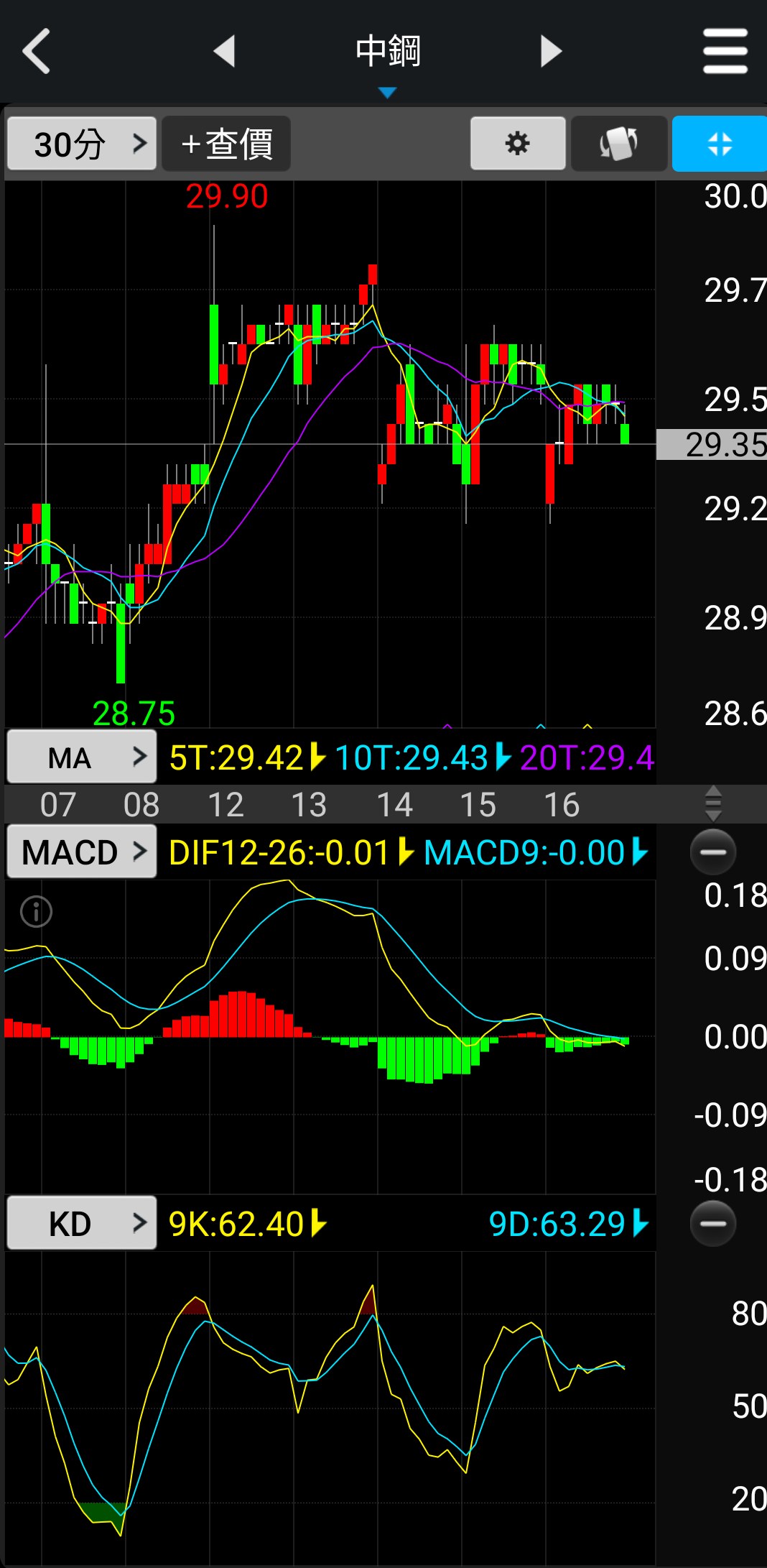Tap date 07 on the time axis
Image resolution: width=767 pixels, height=1568 pixels.
(x=58, y=804)
